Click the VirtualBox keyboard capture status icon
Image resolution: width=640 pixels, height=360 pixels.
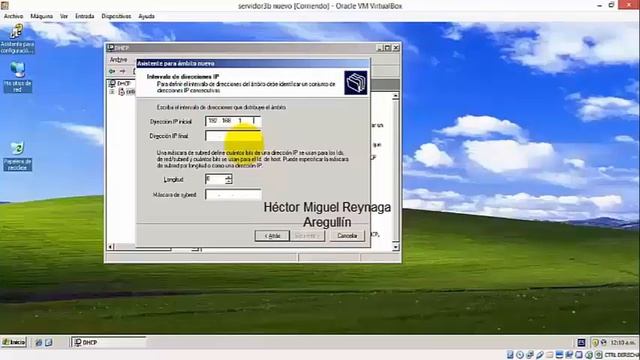[598, 355]
